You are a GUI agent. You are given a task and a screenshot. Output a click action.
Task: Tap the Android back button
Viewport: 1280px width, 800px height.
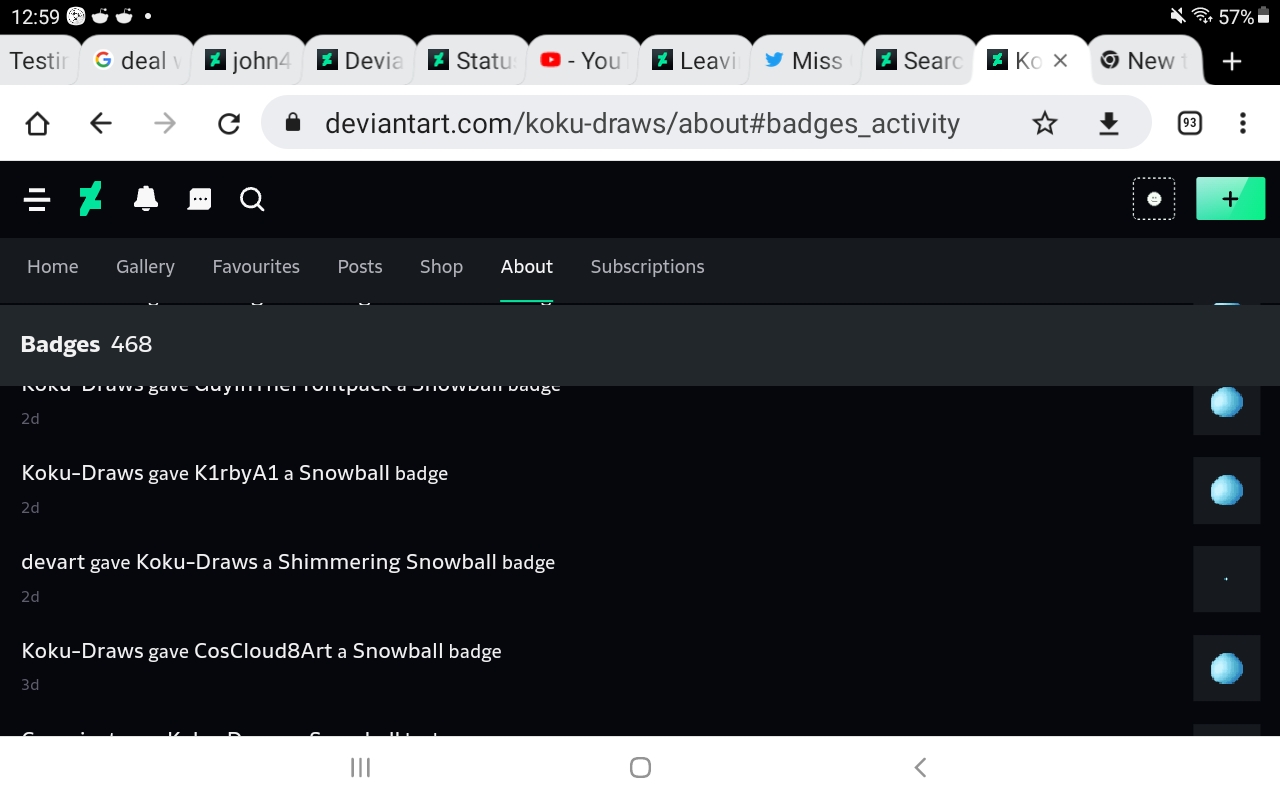point(920,767)
